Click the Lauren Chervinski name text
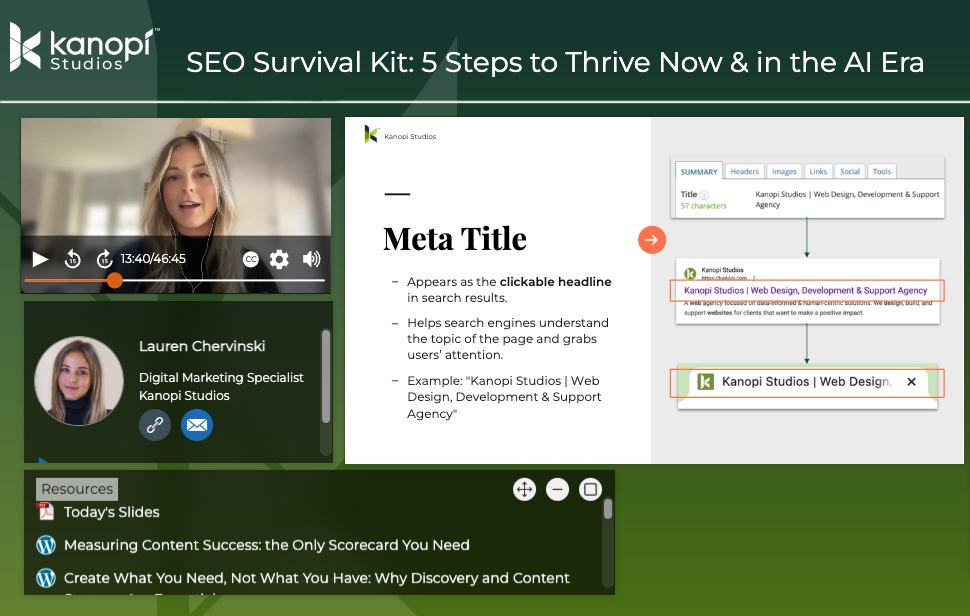Screen dimensions: 970x616 [x=202, y=346]
